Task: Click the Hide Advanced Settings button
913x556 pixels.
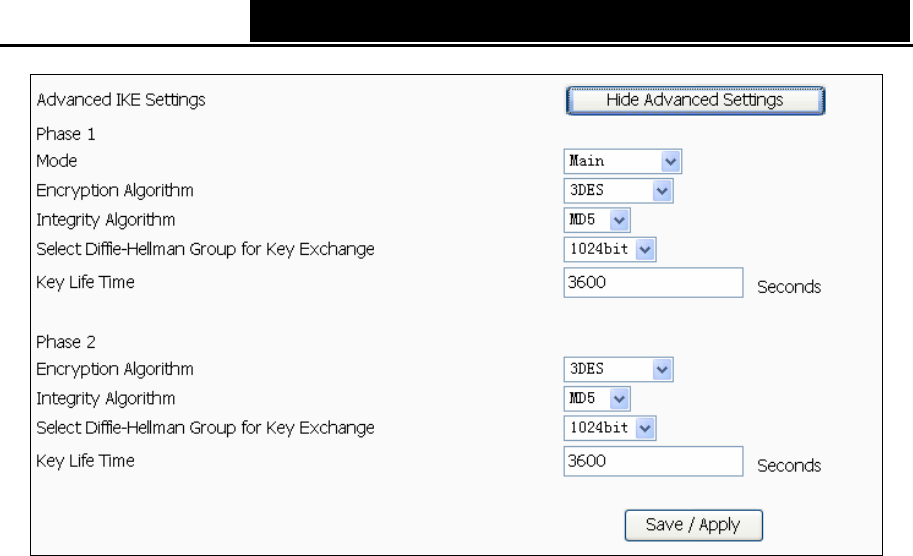Action: click(x=695, y=101)
